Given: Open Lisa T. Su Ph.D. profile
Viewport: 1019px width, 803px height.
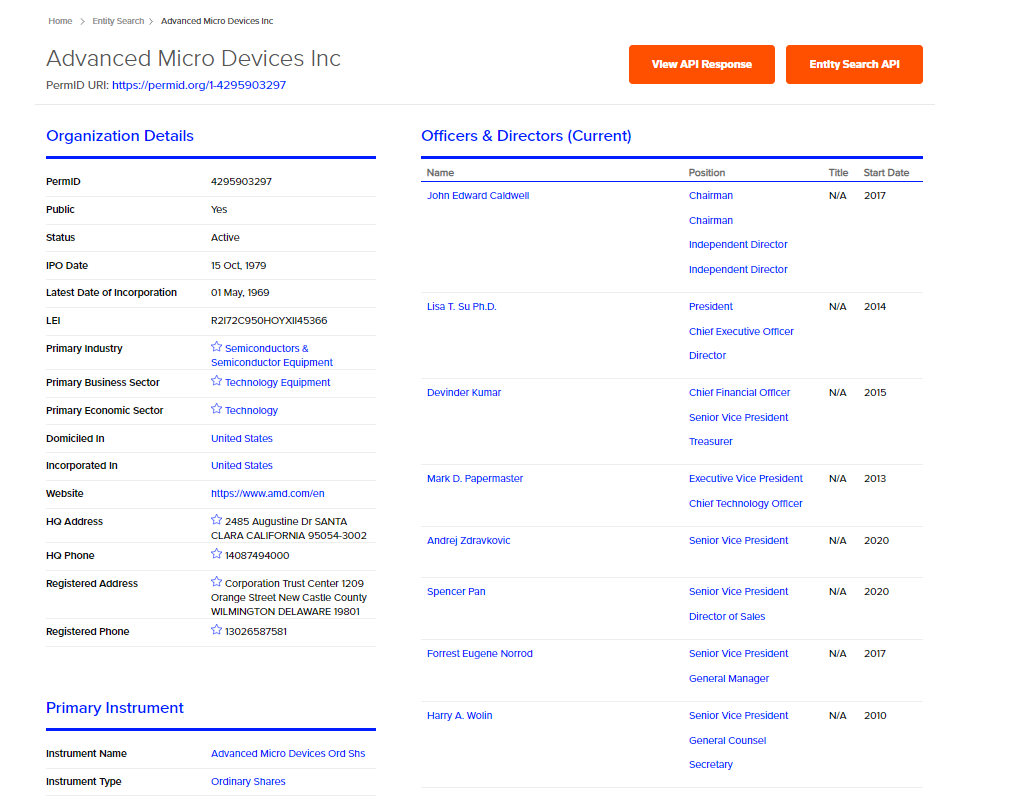Looking at the screenshot, I should point(461,307).
